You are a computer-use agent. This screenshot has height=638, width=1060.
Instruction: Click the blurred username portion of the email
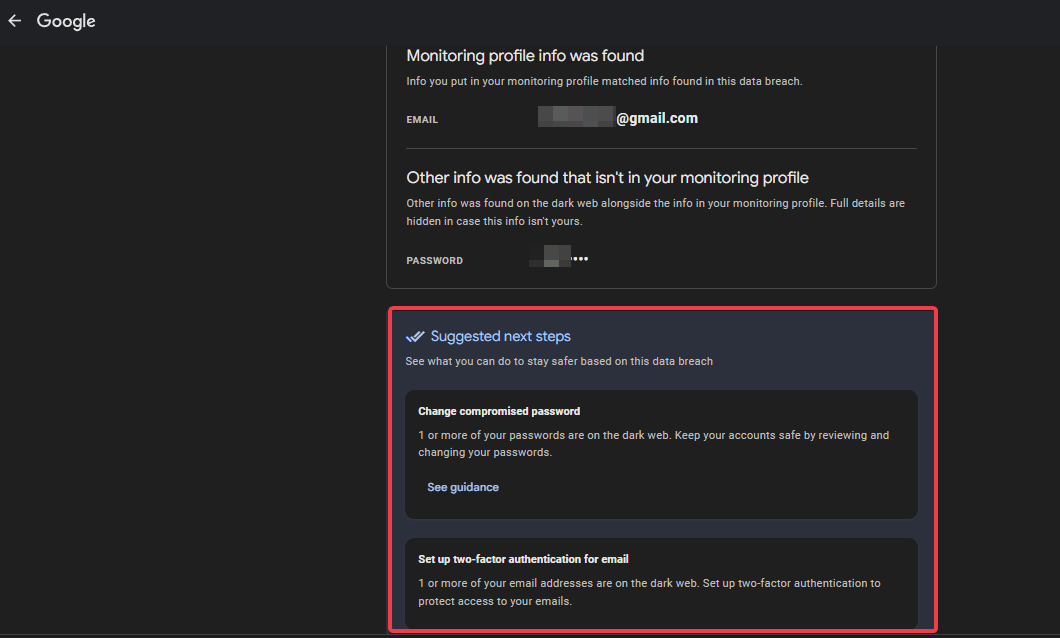pyautogui.click(x=575, y=118)
